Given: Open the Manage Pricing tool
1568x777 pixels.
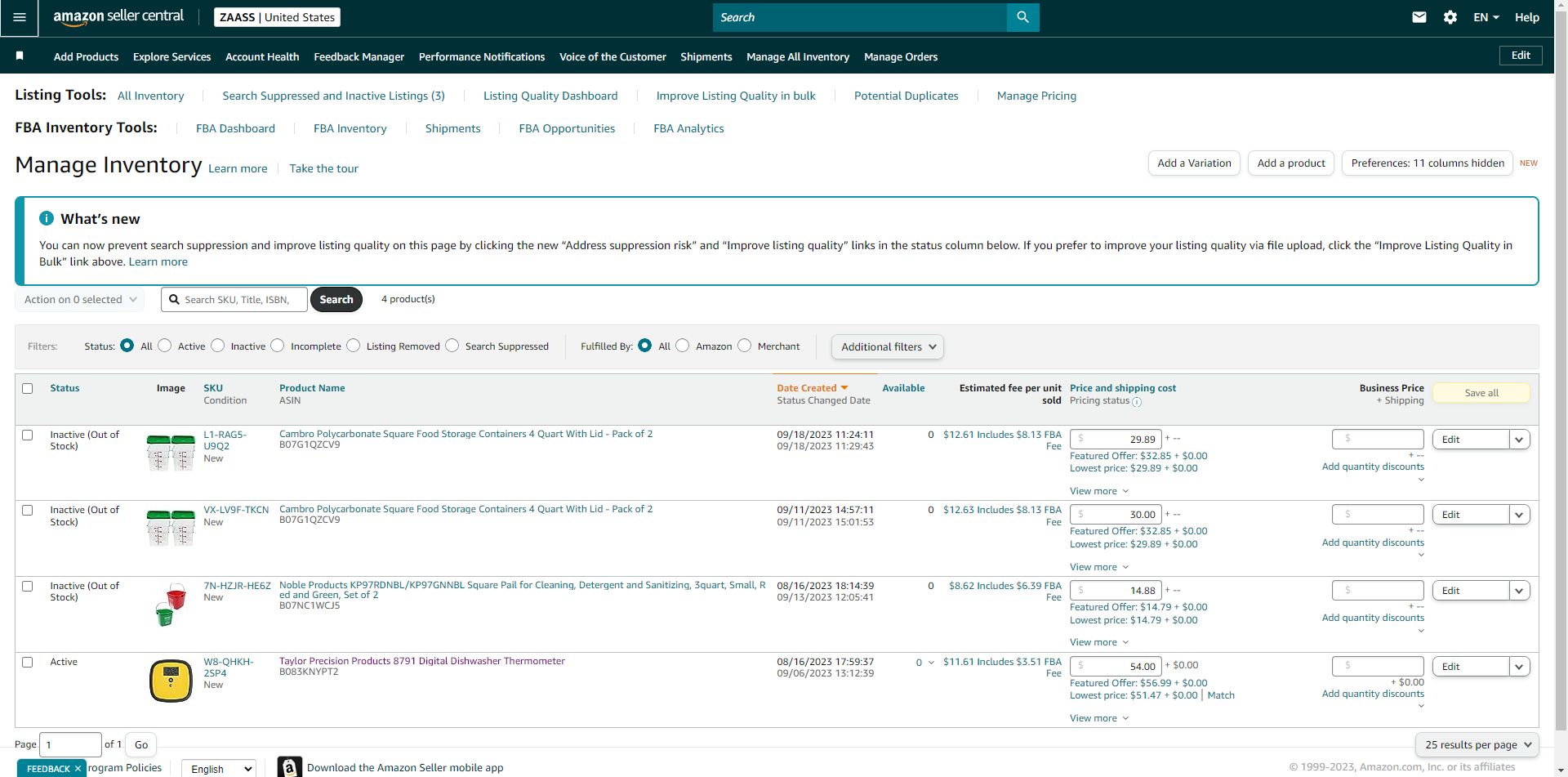Looking at the screenshot, I should pos(1036,96).
